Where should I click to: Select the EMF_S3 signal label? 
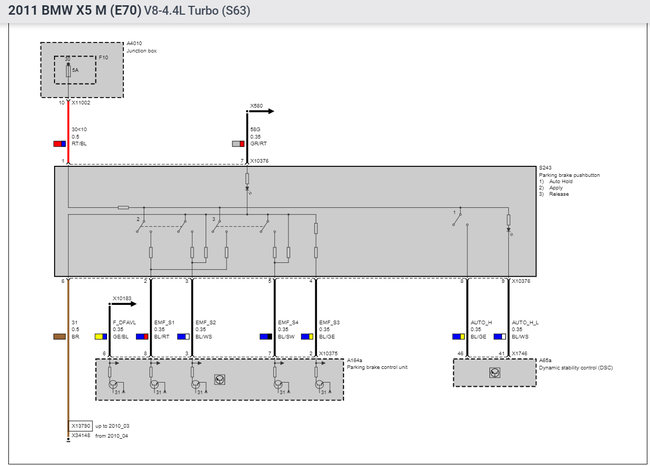[x=330, y=323]
